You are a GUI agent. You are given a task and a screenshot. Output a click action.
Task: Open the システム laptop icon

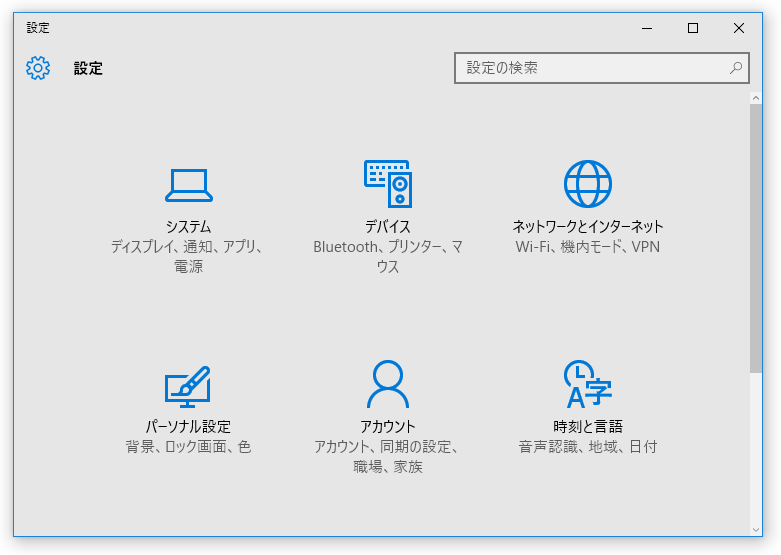click(189, 185)
